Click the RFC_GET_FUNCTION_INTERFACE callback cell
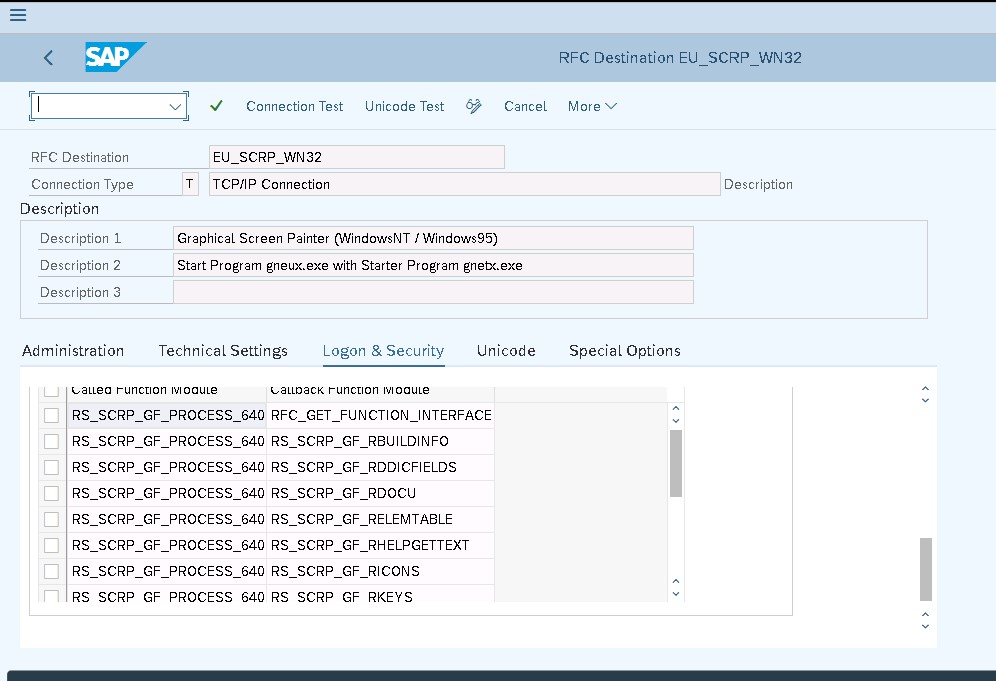Screen dimensions: 996x681 (380, 415)
